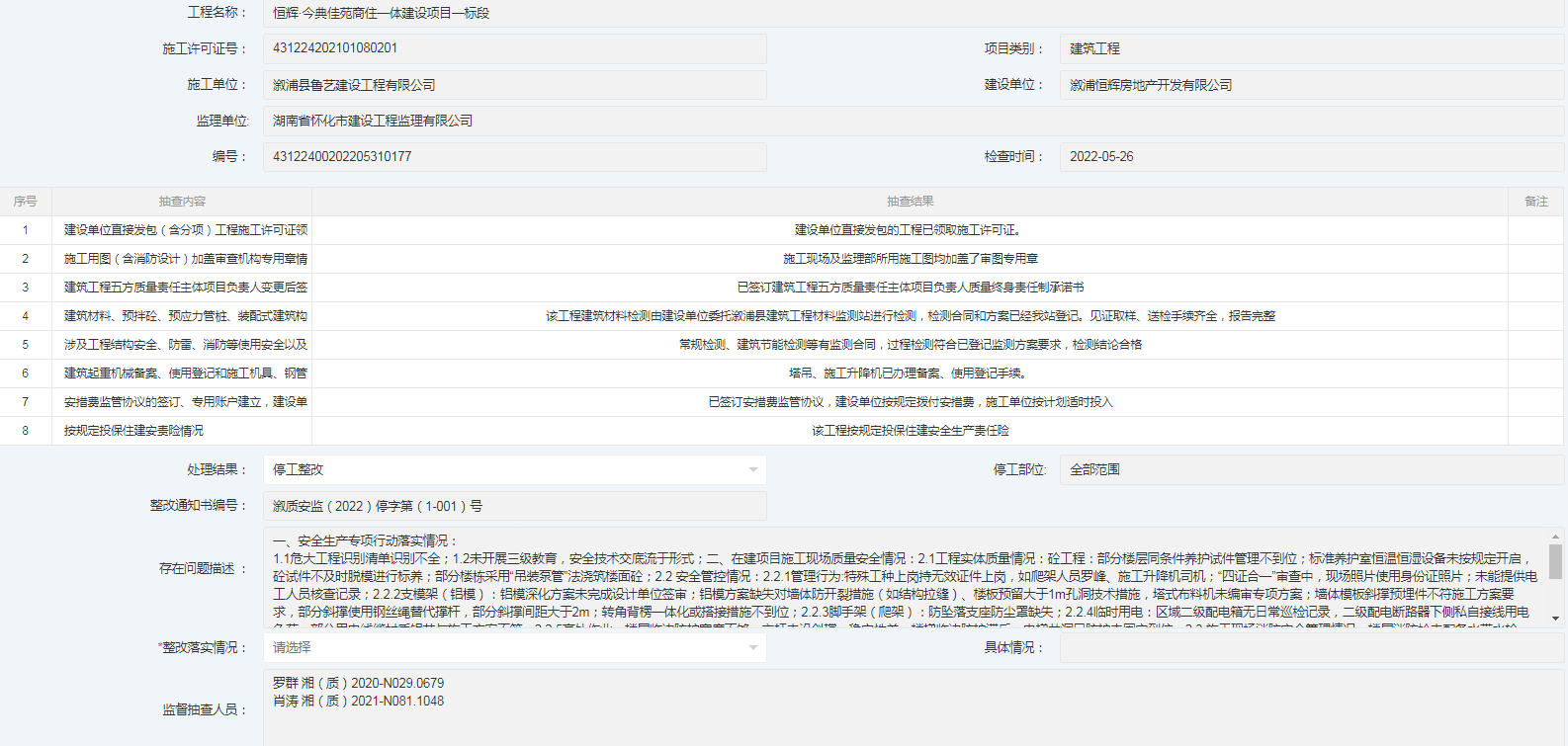Click result 该工程按规定投保住建安全生产责任险
The height and width of the screenshot is (746, 1568).
coord(911,431)
